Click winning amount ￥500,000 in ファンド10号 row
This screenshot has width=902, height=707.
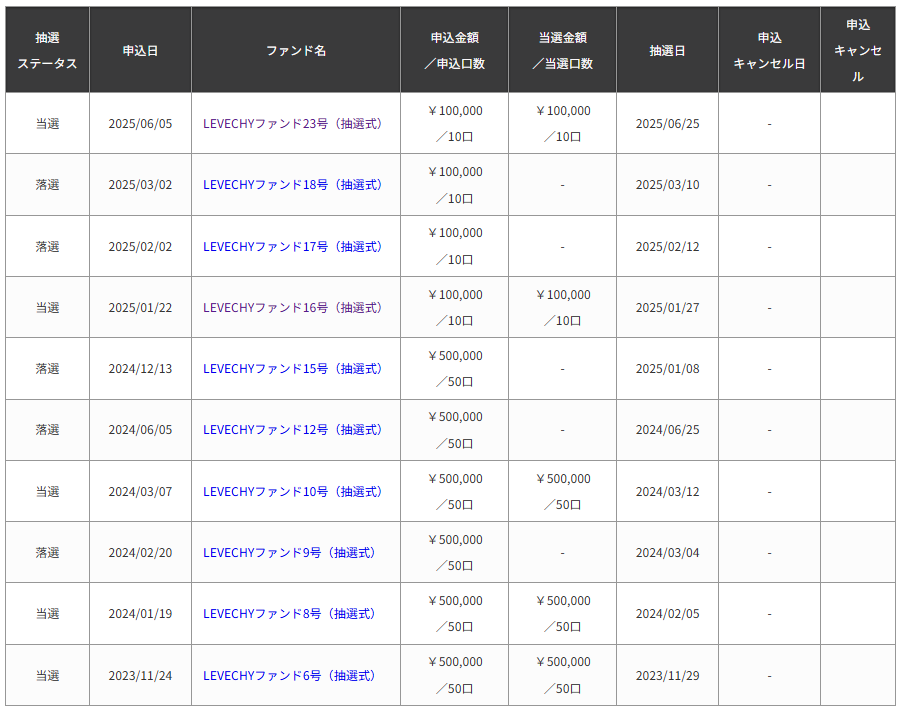click(x=563, y=479)
